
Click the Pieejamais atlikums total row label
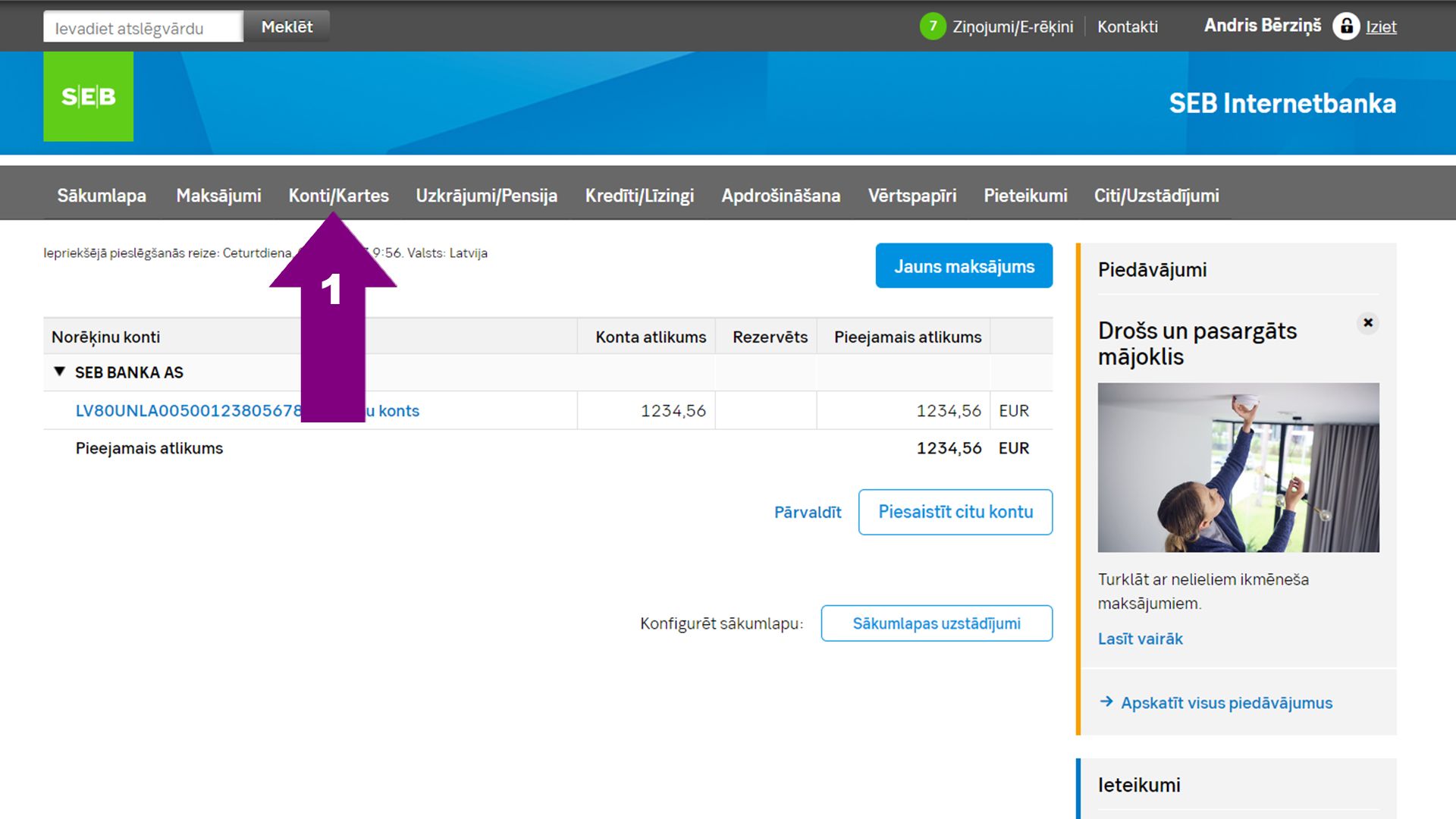tap(149, 448)
